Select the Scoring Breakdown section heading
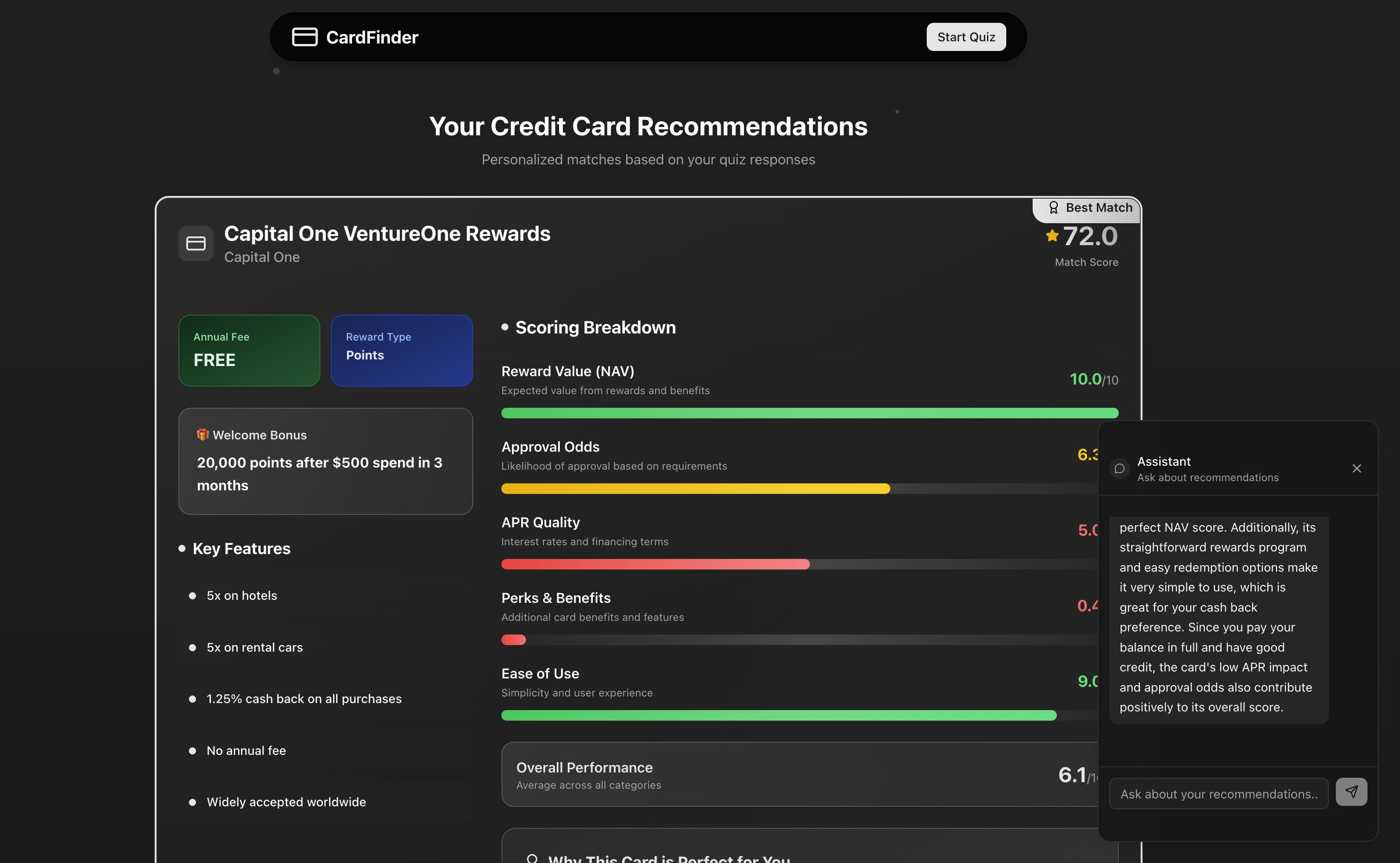1400x863 pixels. tap(595, 327)
